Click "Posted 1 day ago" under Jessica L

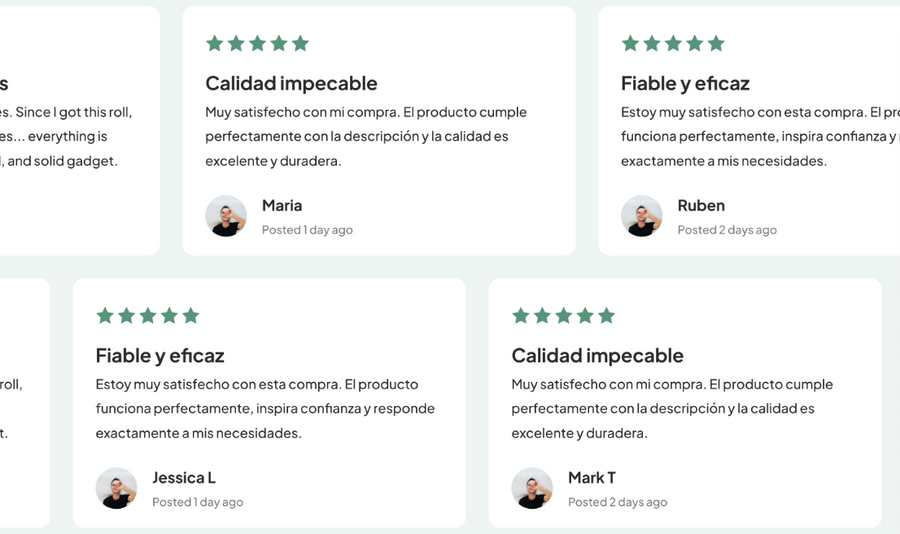click(x=198, y=502)
